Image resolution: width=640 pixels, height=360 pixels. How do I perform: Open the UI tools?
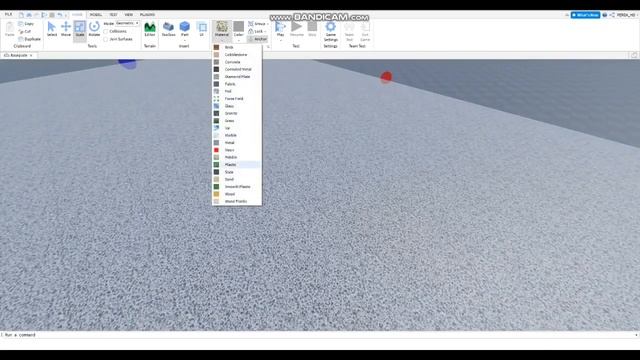202,29
